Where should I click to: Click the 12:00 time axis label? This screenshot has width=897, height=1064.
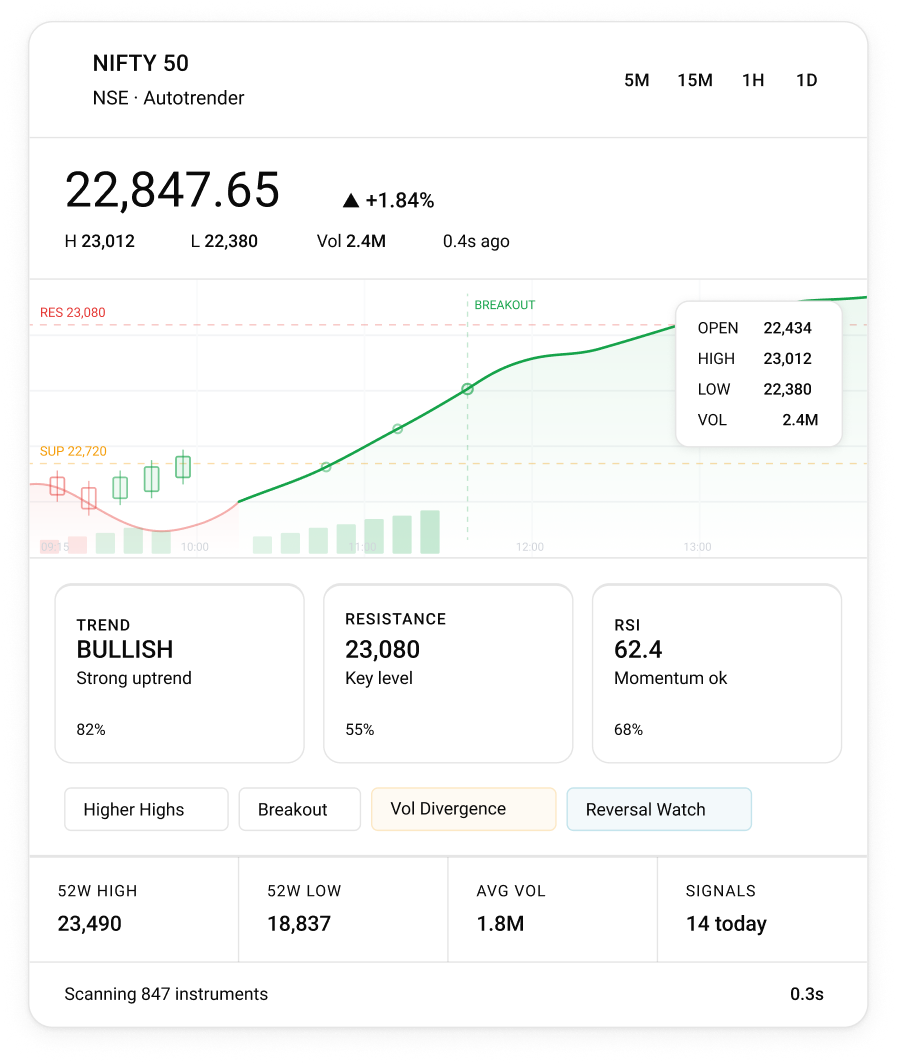530,547
